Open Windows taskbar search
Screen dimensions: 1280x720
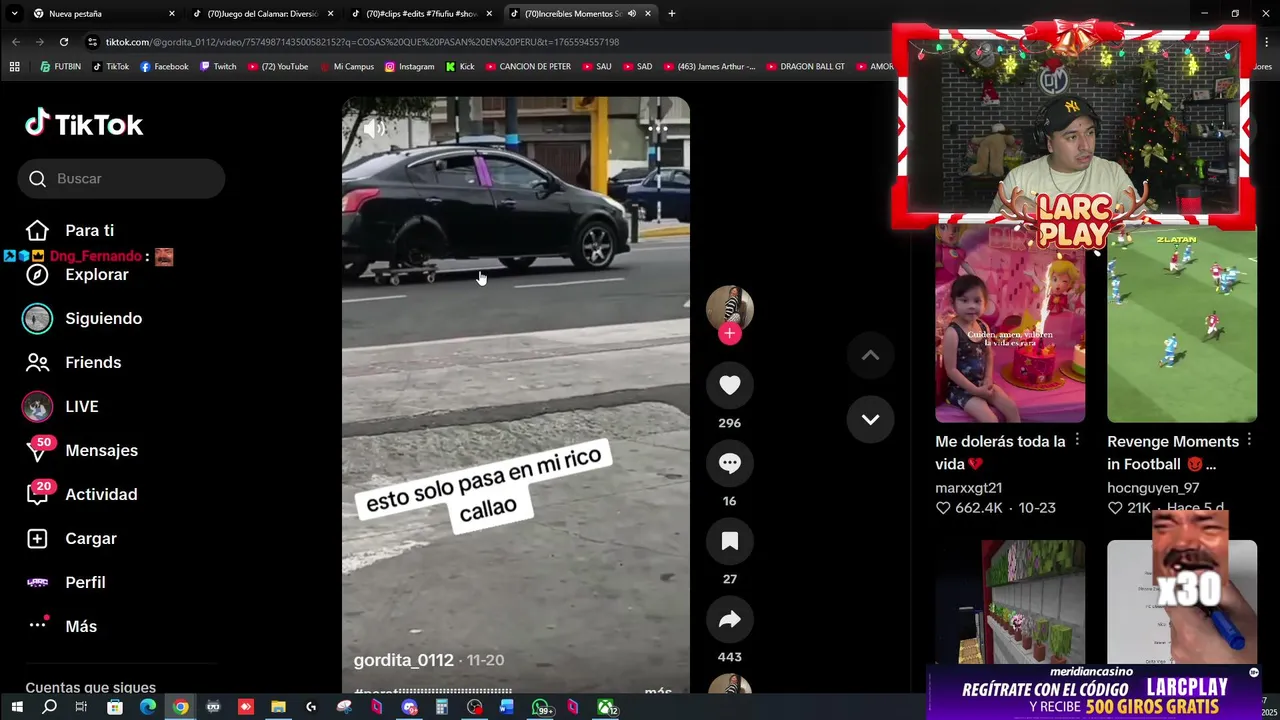click(49, 707)
